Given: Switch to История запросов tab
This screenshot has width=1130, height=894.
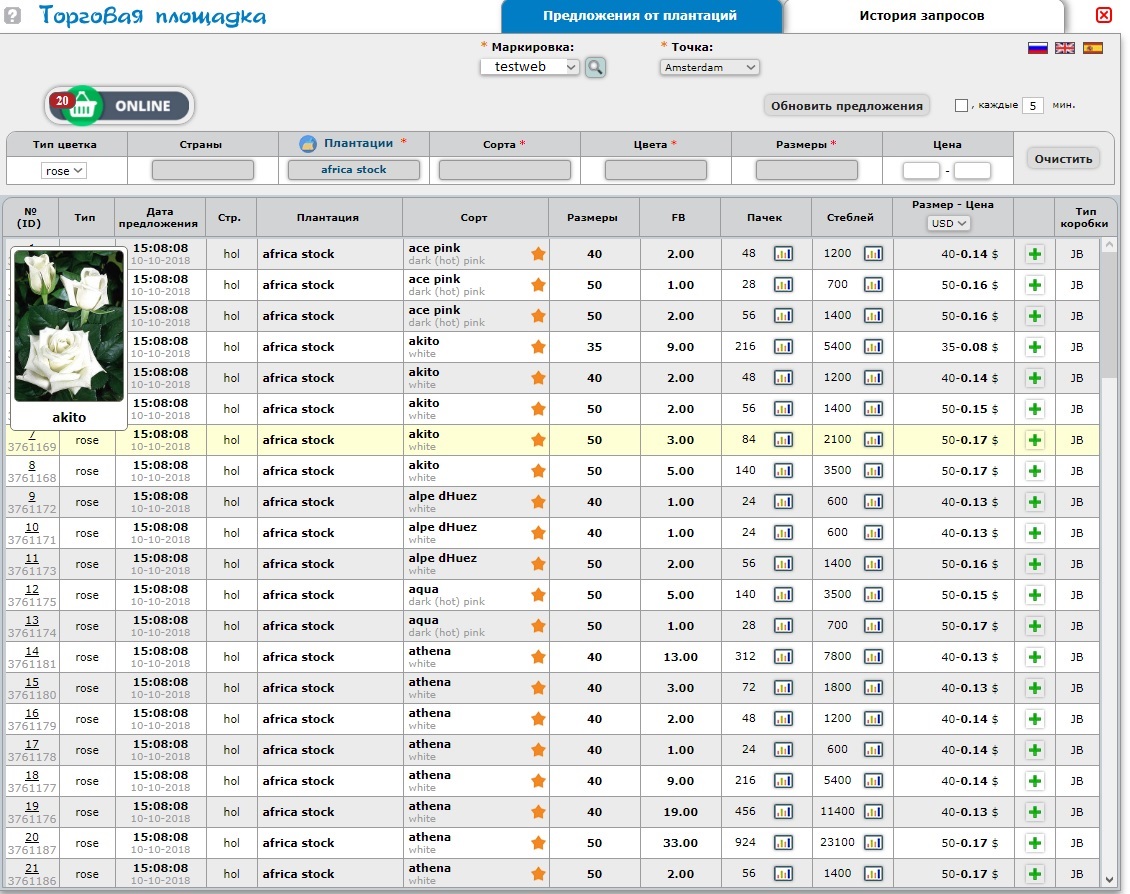Looking at the screenshot, I should point(921,16).
